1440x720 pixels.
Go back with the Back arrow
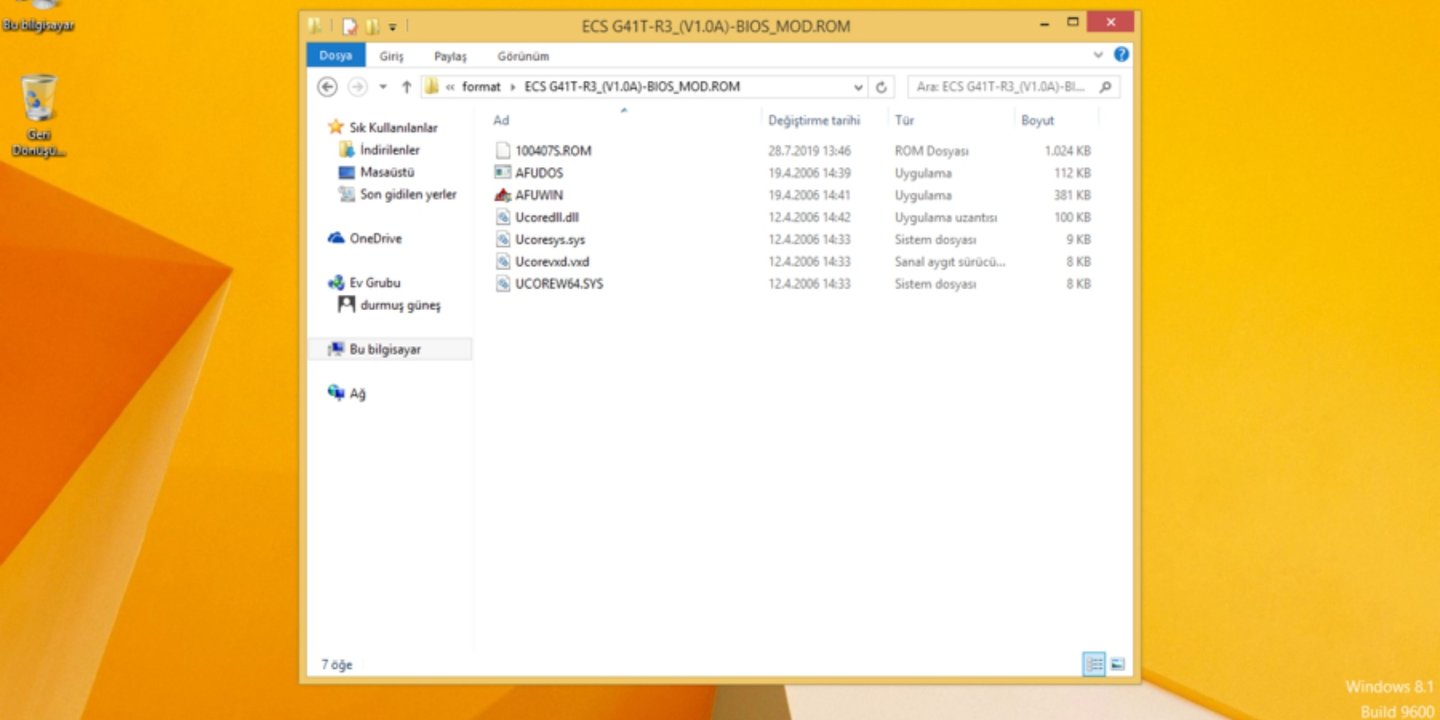[327, 87]
